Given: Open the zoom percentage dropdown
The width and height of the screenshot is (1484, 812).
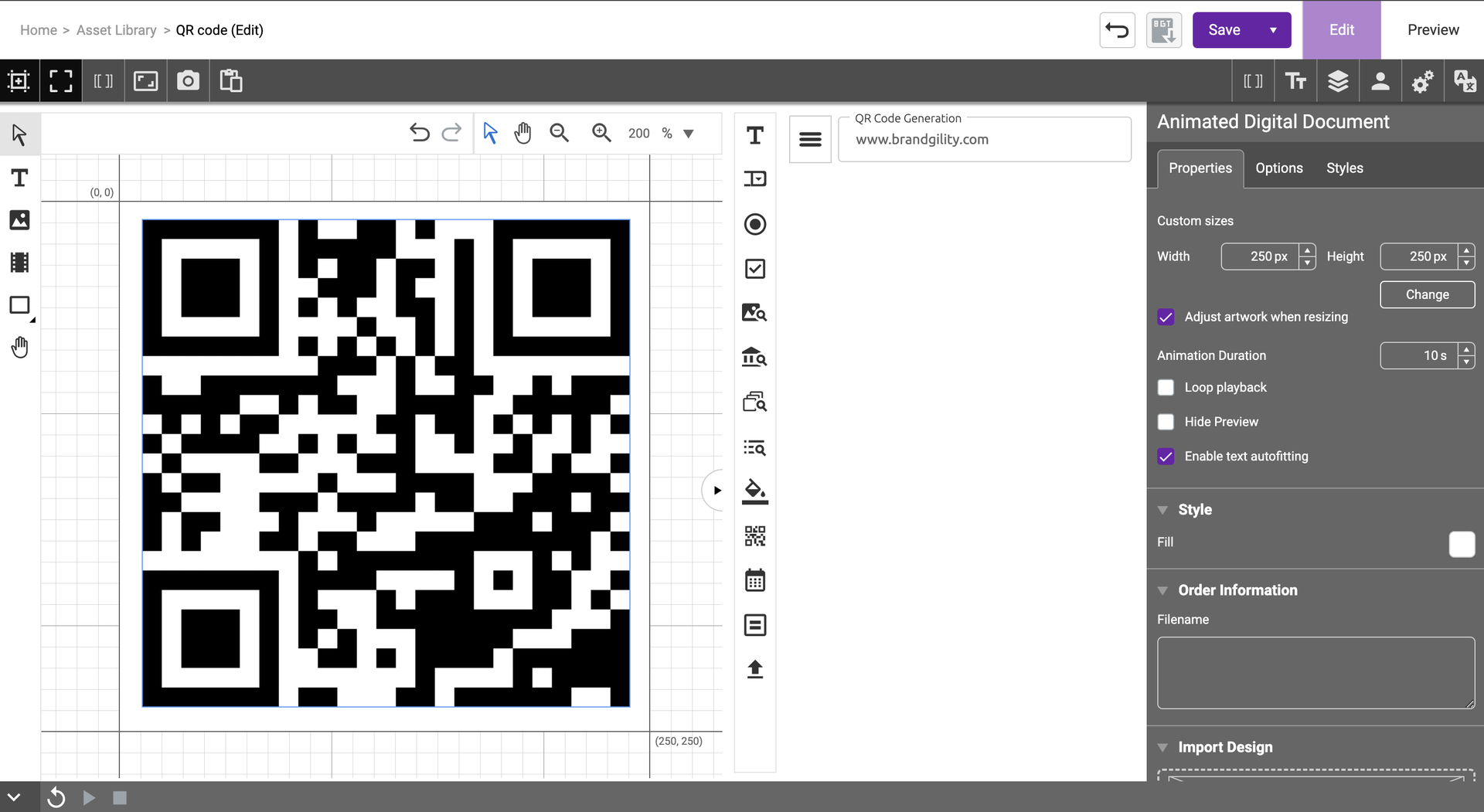Looking at the screenshot, I should click(x=689, y=134).
